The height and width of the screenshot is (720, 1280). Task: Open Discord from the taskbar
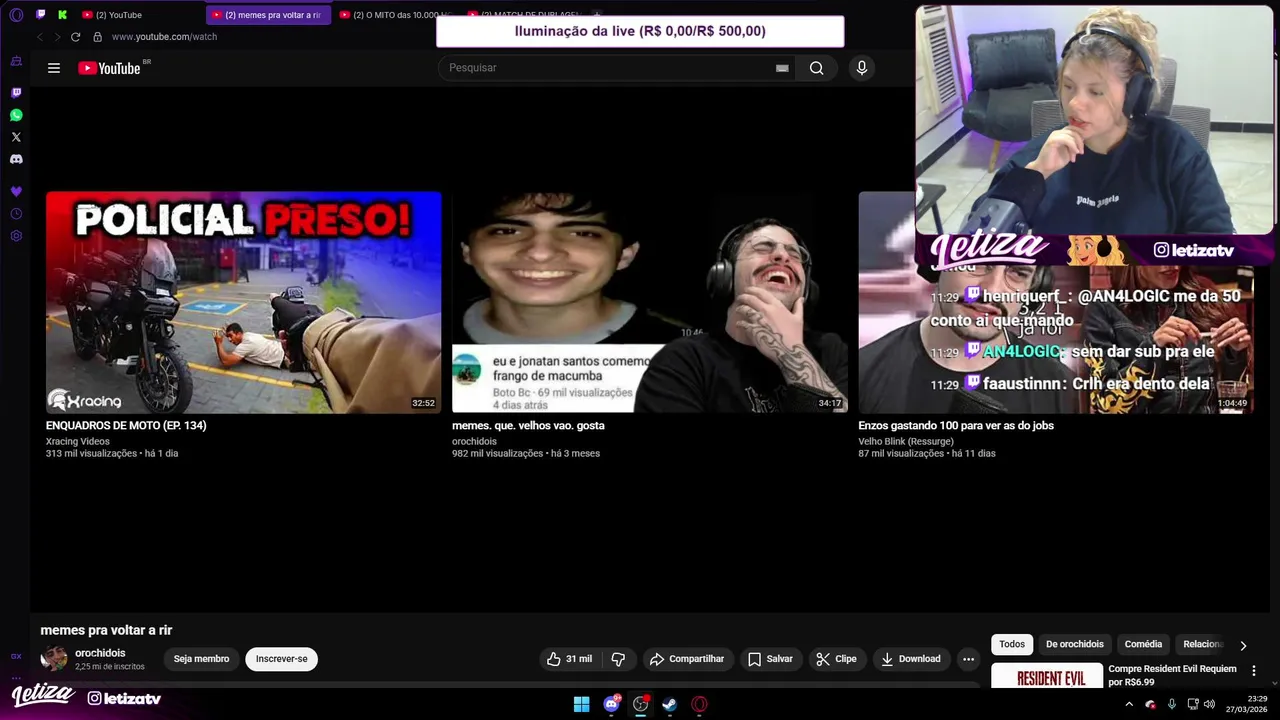[x=611, y=704]
